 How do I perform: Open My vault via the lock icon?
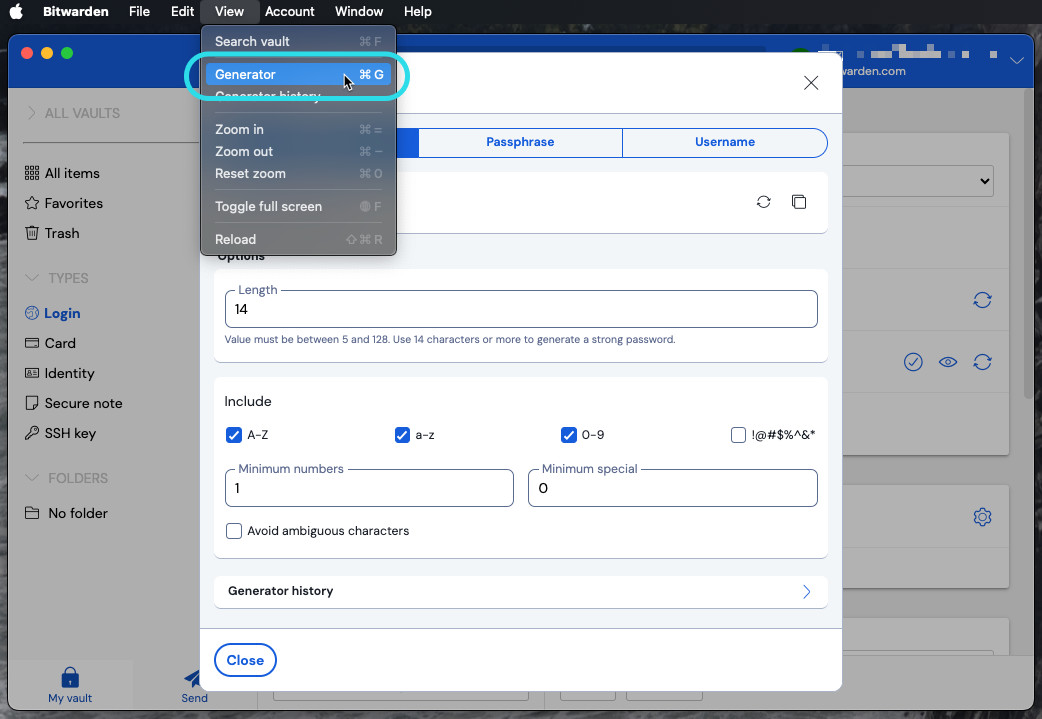tap(70, 680)
